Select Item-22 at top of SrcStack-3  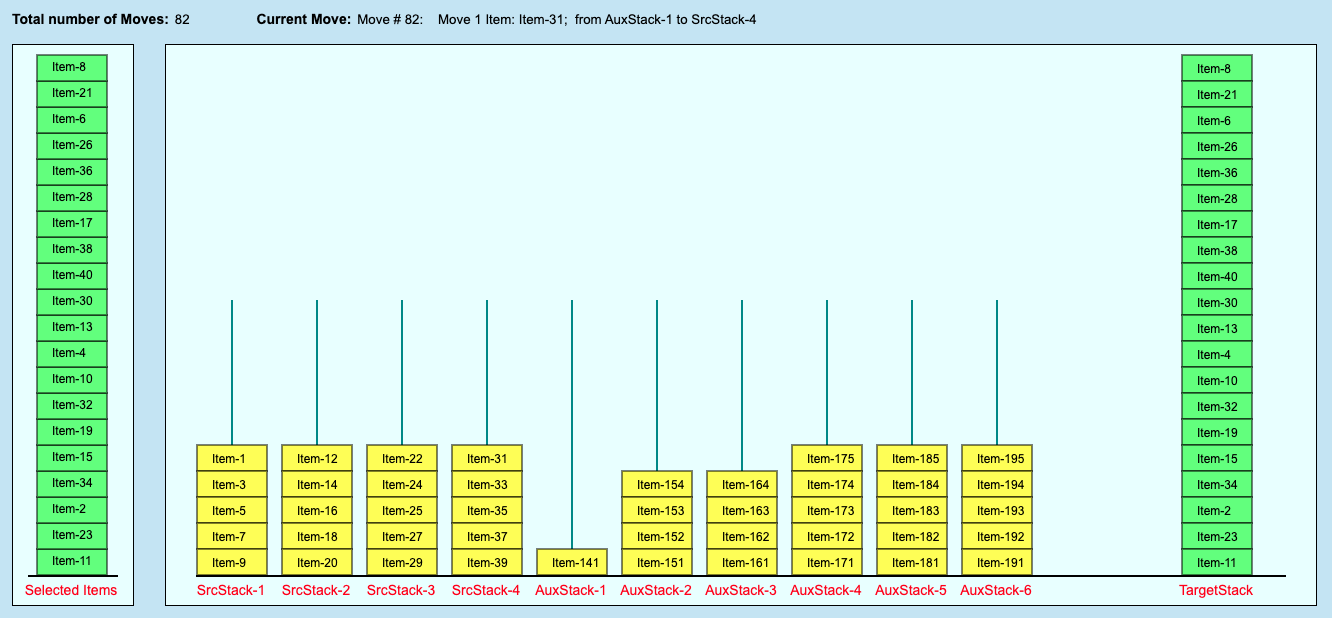(402, 458)
